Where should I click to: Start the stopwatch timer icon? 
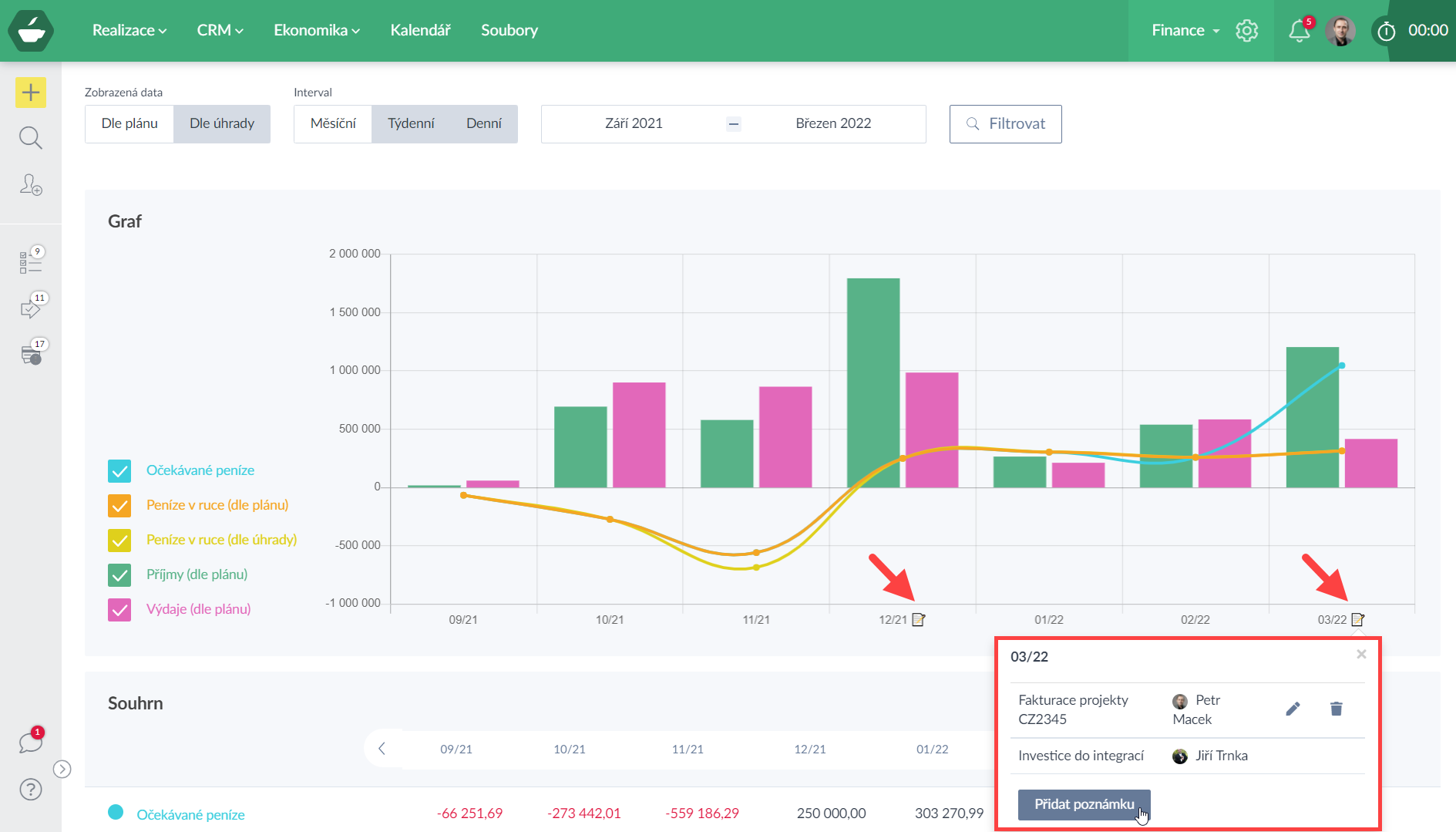tap(1386, 31)
